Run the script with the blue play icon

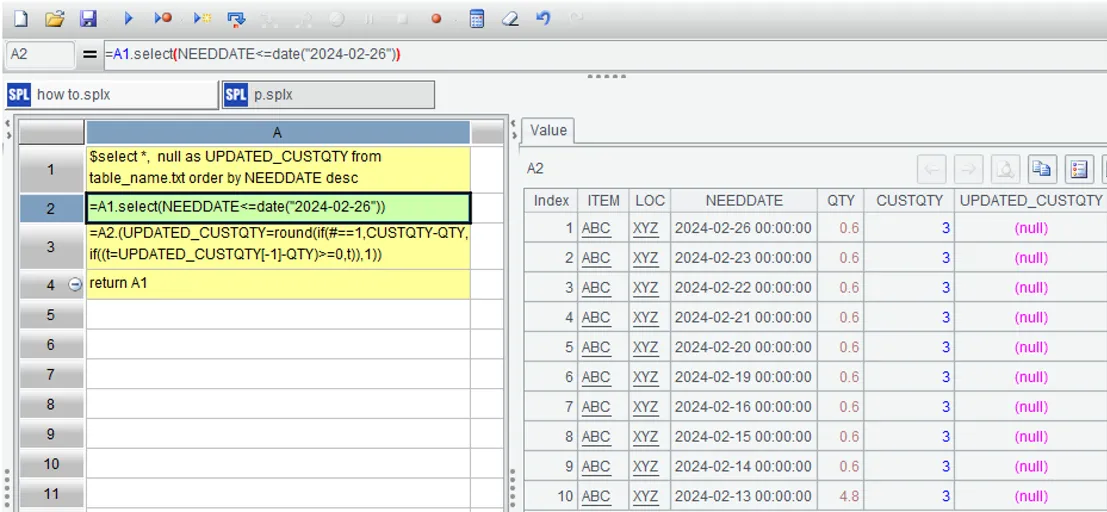point(128,19)
